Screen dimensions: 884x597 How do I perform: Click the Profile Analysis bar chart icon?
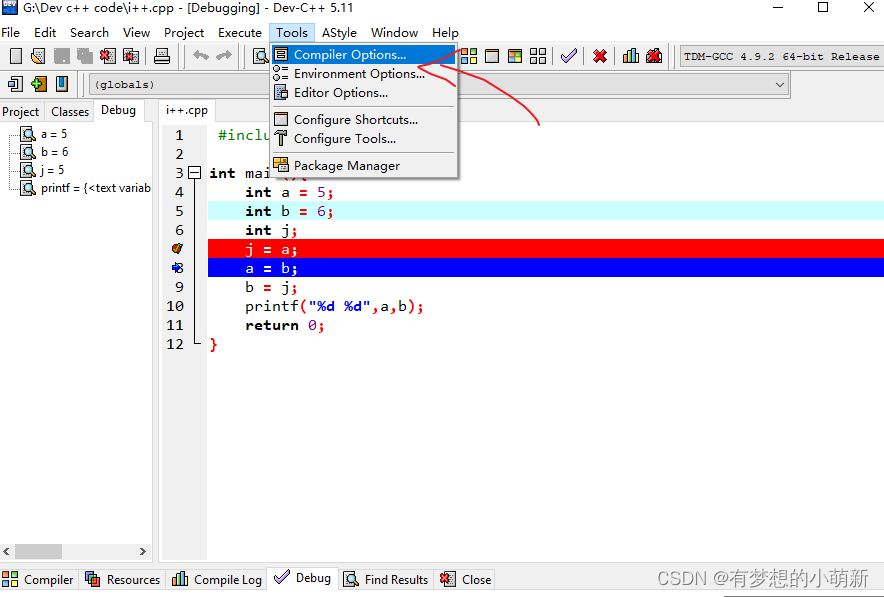(x=631, y=56)
